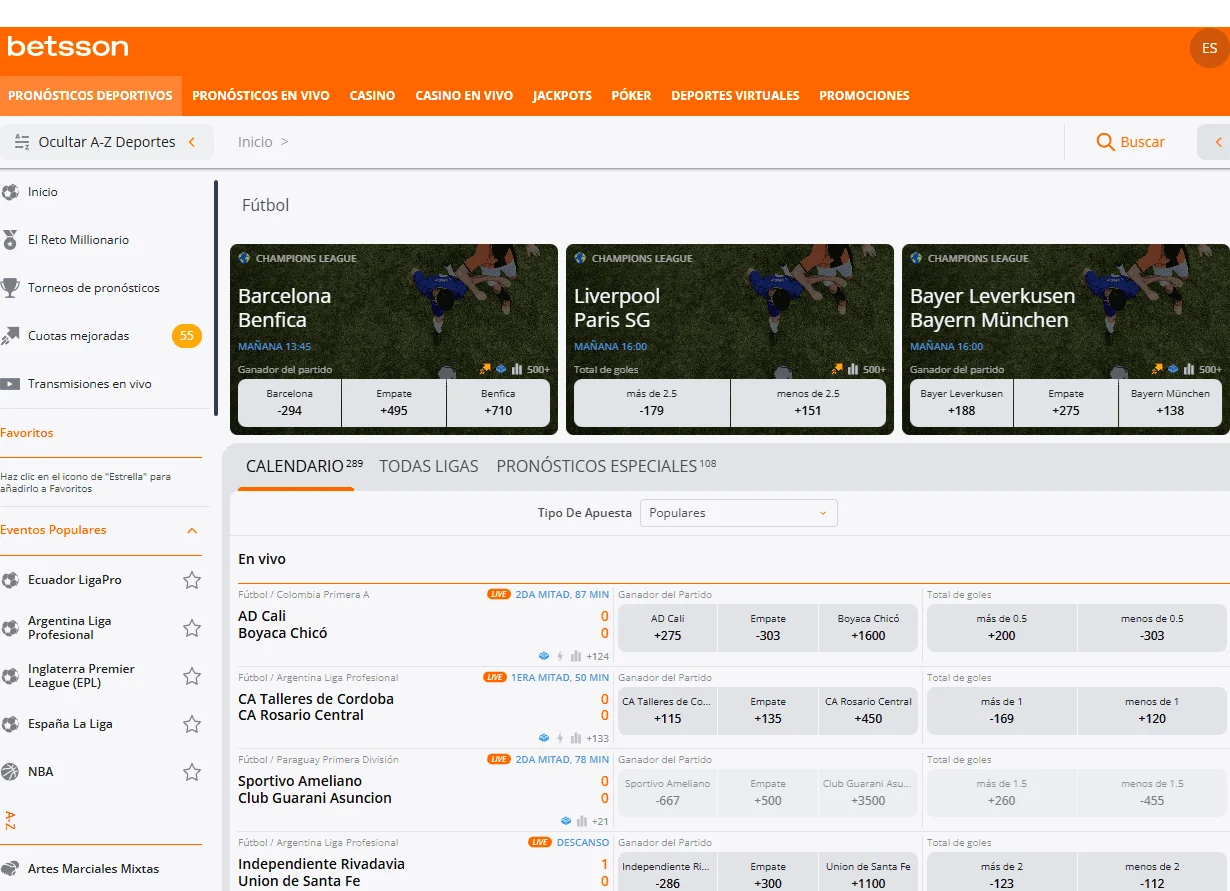The image size is (1230, 891).
Task: Bet on Barcelona at -294
Action: [290, 403]
